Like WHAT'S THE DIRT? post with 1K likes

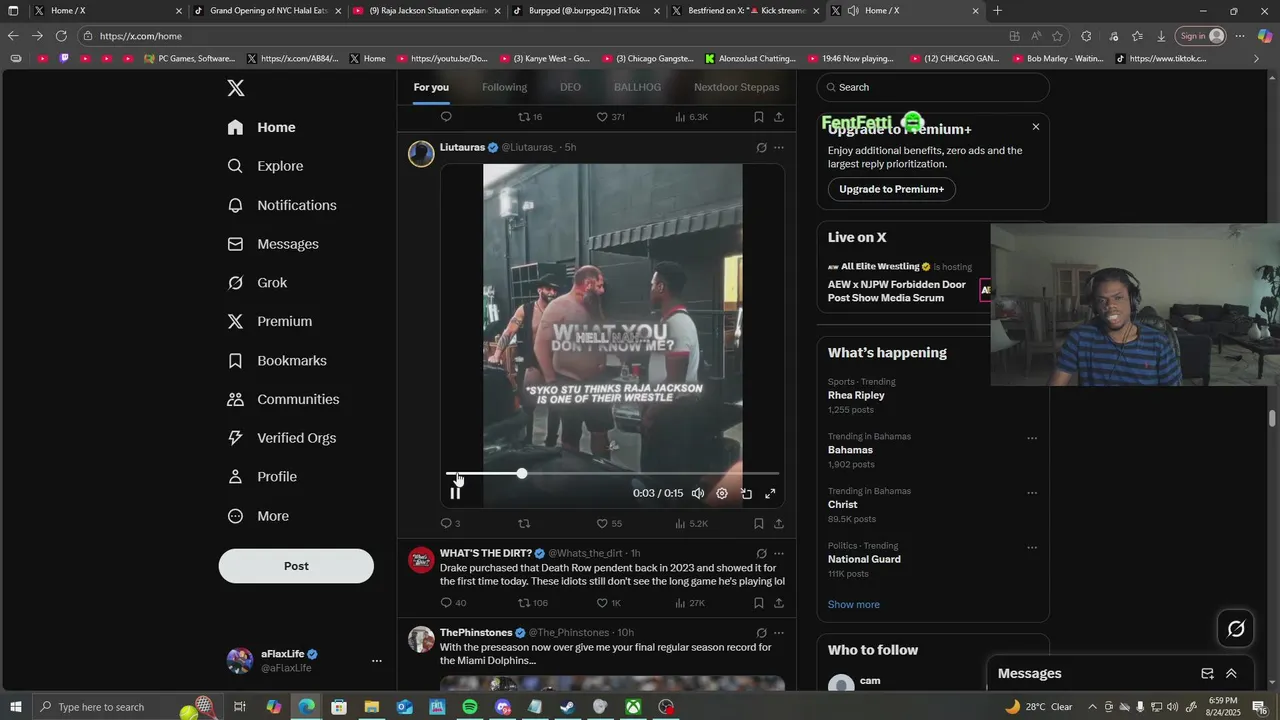609,603
